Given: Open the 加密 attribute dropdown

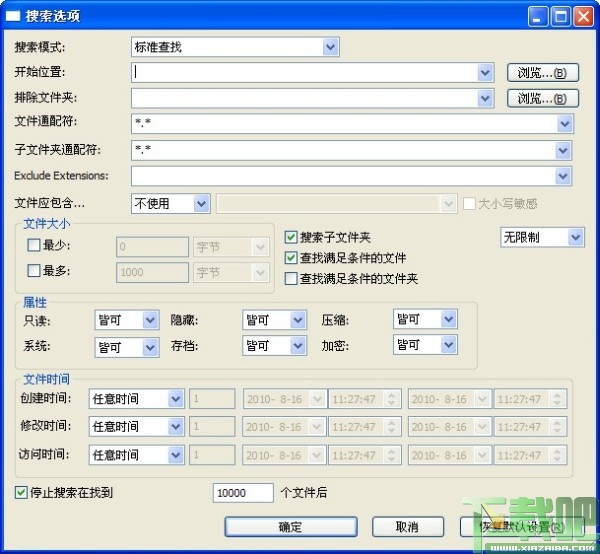Looking at the screenshot, I should [425, 344].
